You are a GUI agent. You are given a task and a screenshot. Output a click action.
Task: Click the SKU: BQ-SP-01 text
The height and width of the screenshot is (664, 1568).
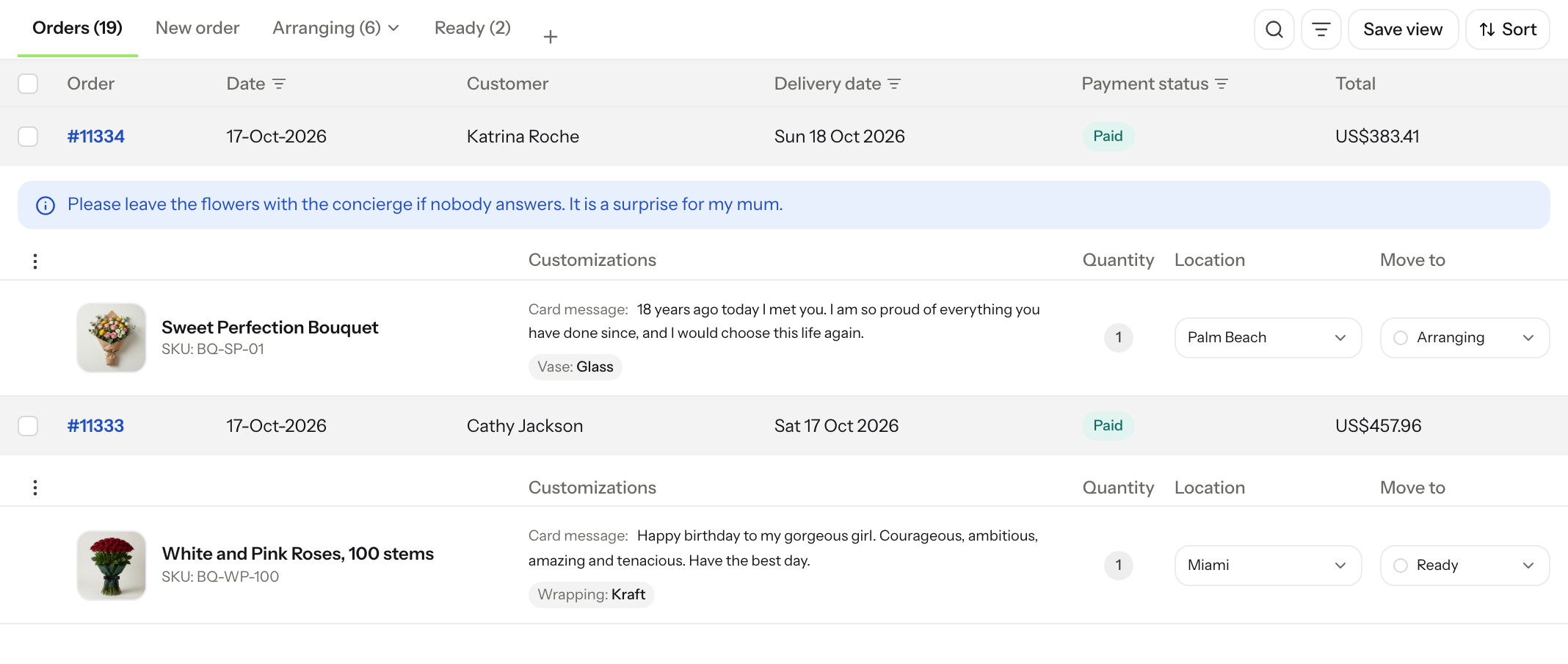213,350
